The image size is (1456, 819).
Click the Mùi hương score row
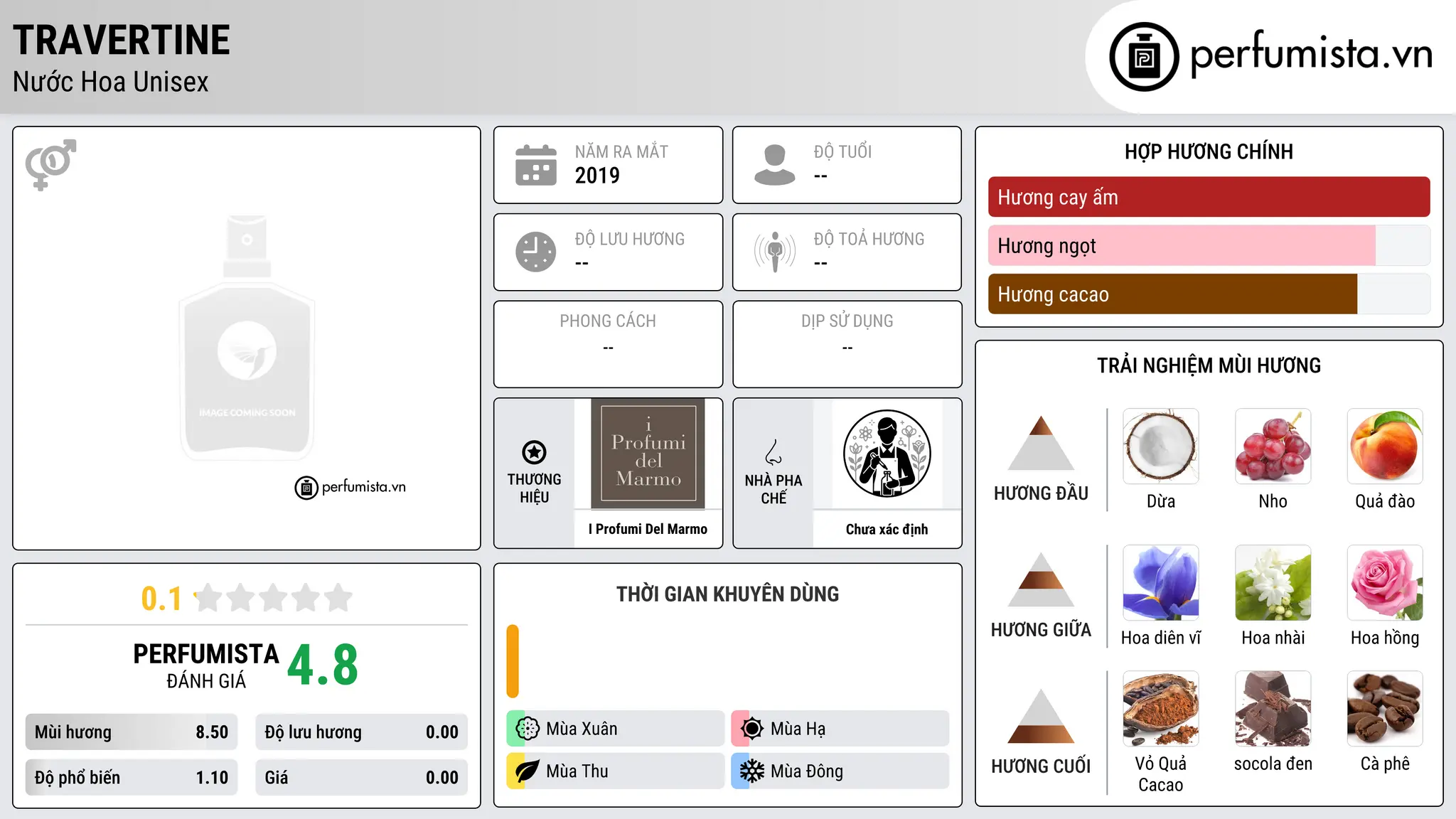point(132,732)
